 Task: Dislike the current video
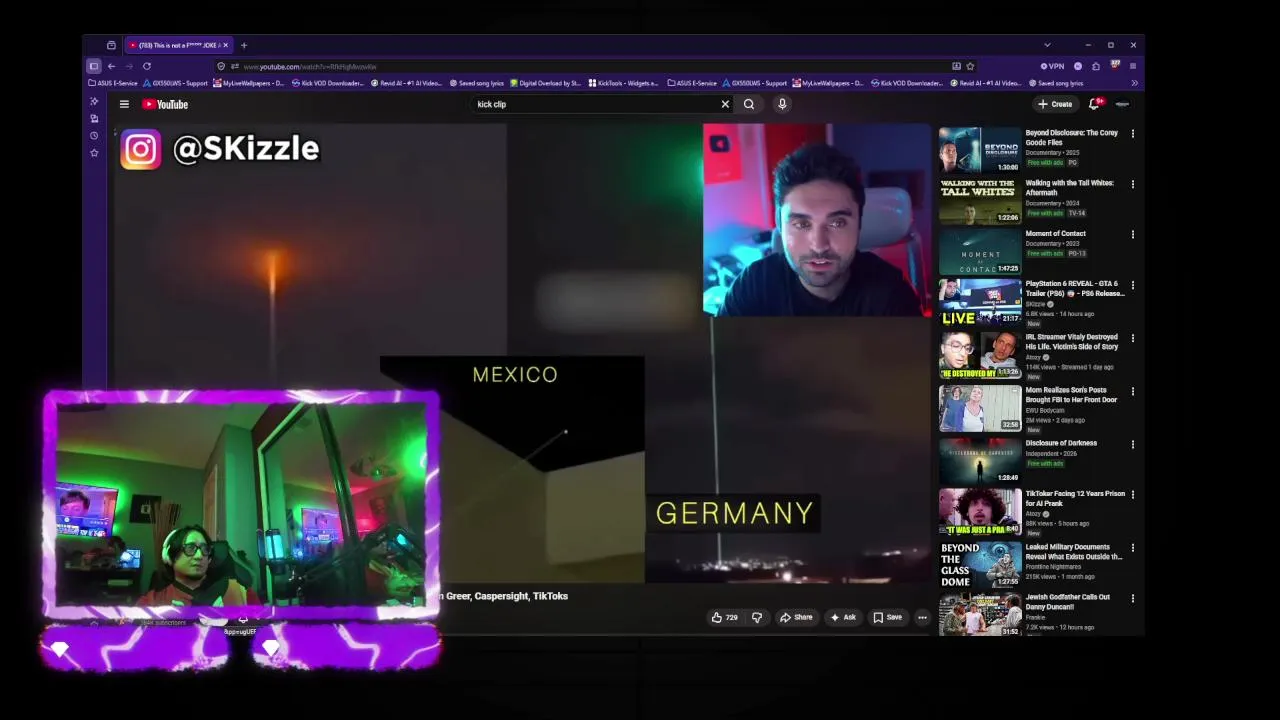[757, 617]
